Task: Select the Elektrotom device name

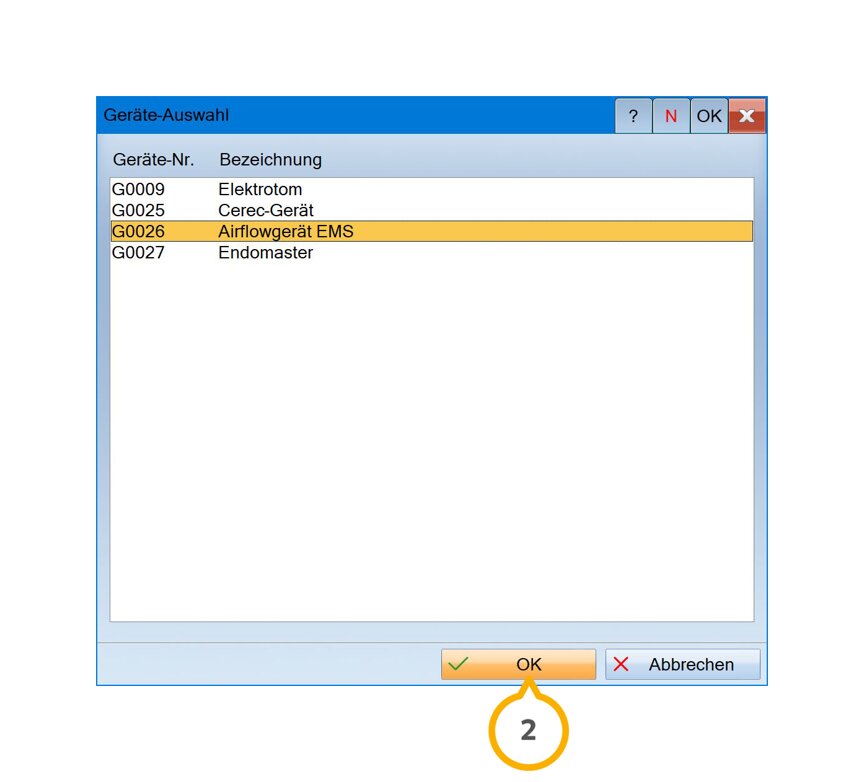Action: point(260,190)
